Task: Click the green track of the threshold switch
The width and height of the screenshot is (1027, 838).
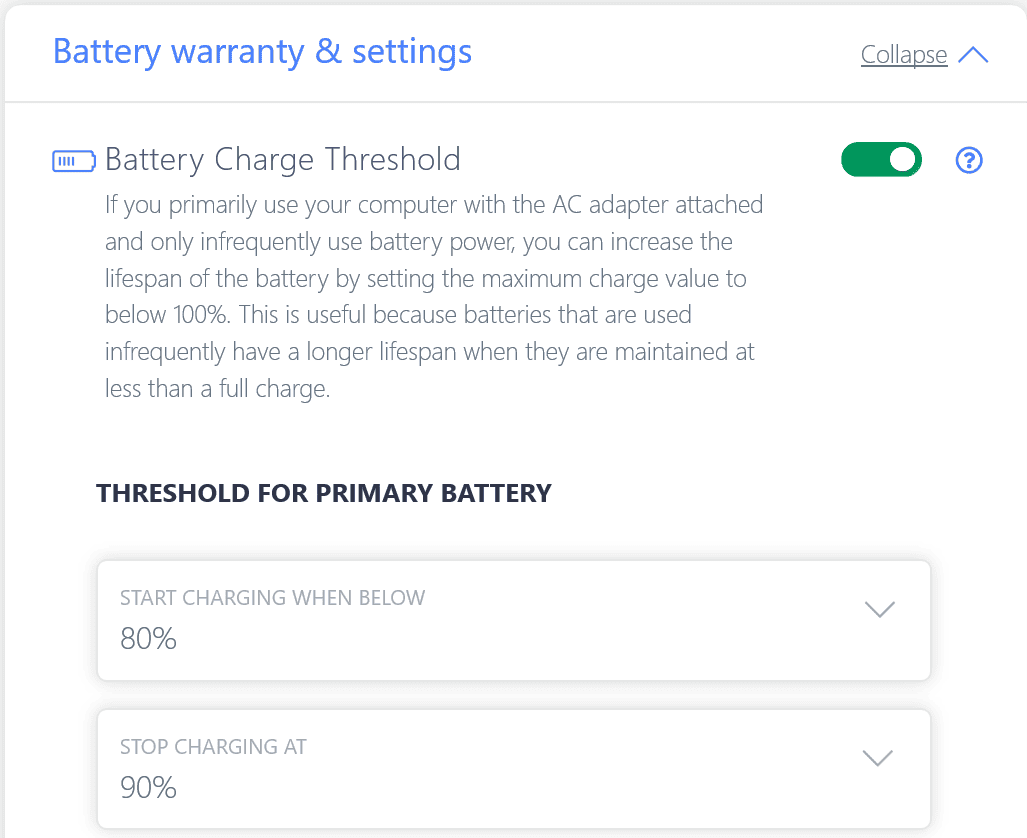Action: pos(862,160)
